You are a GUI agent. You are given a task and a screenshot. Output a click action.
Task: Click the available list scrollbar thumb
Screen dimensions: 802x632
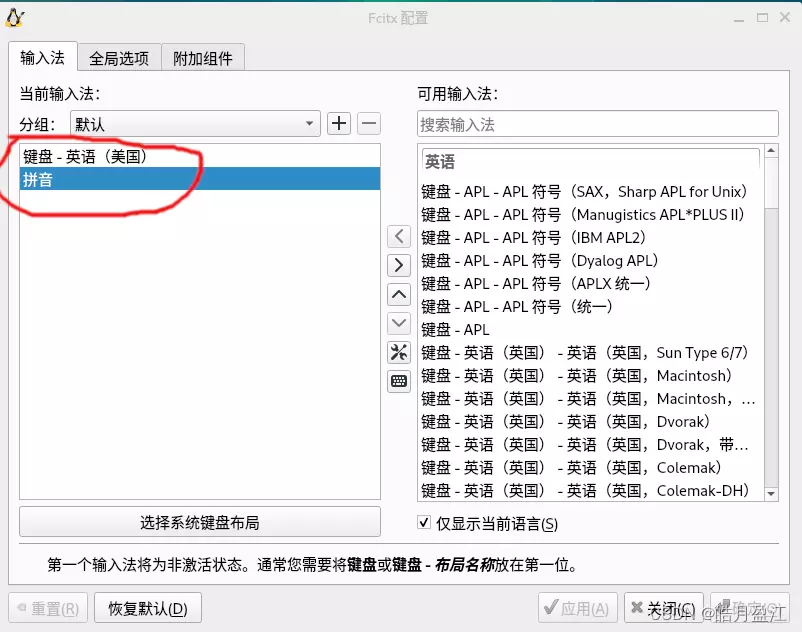[771, 183]
